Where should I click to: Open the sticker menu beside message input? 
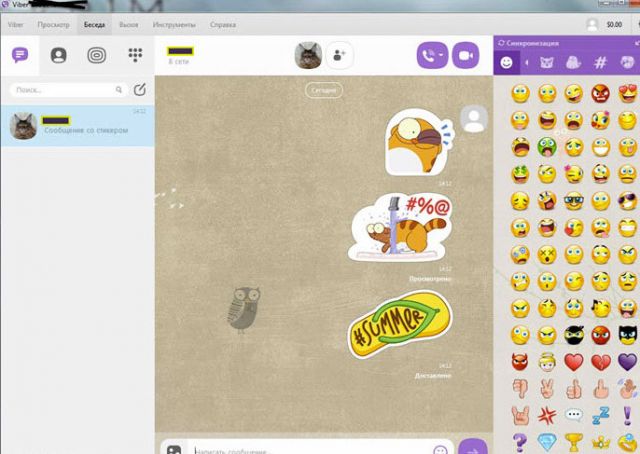tap(174, 449)
